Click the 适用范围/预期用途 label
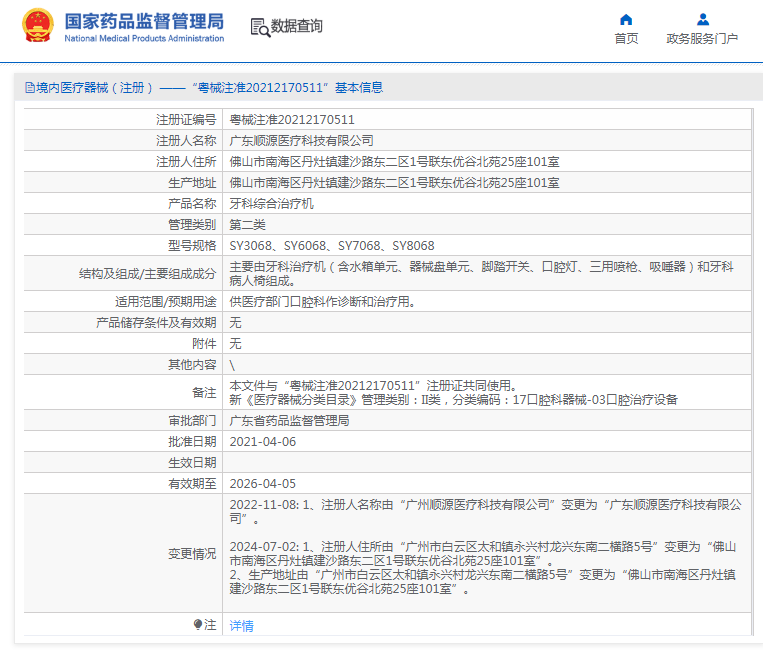 [x=165, y=302]
